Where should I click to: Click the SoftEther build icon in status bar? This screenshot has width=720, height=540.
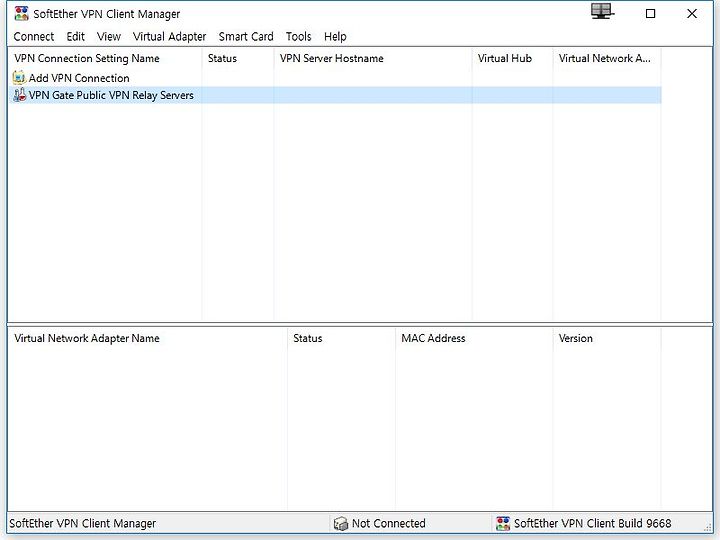pyautogui.click(x=503, y=523)
